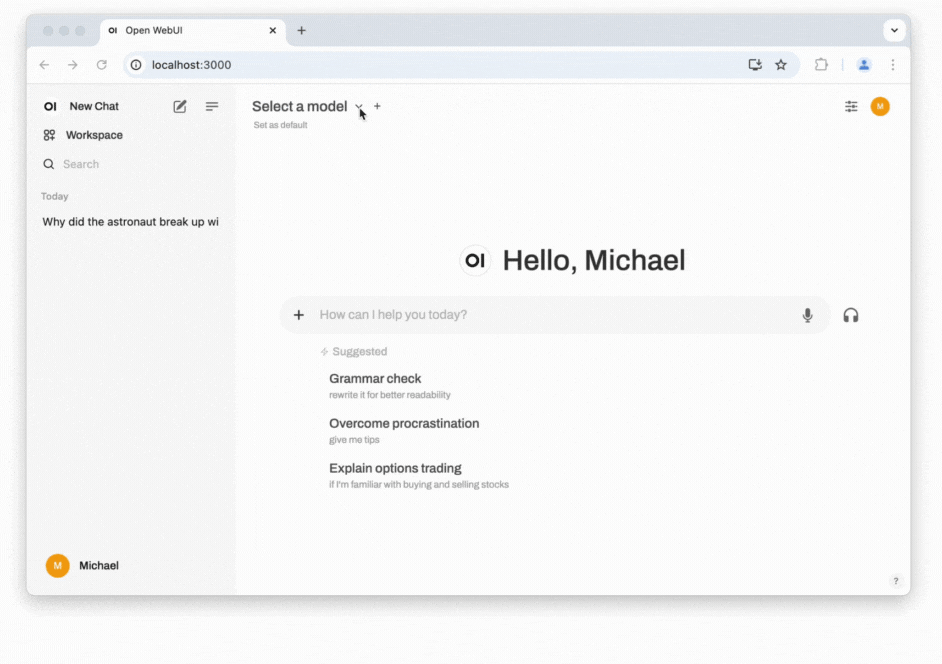Click the Search icon in the sidebar

(48, 163)
